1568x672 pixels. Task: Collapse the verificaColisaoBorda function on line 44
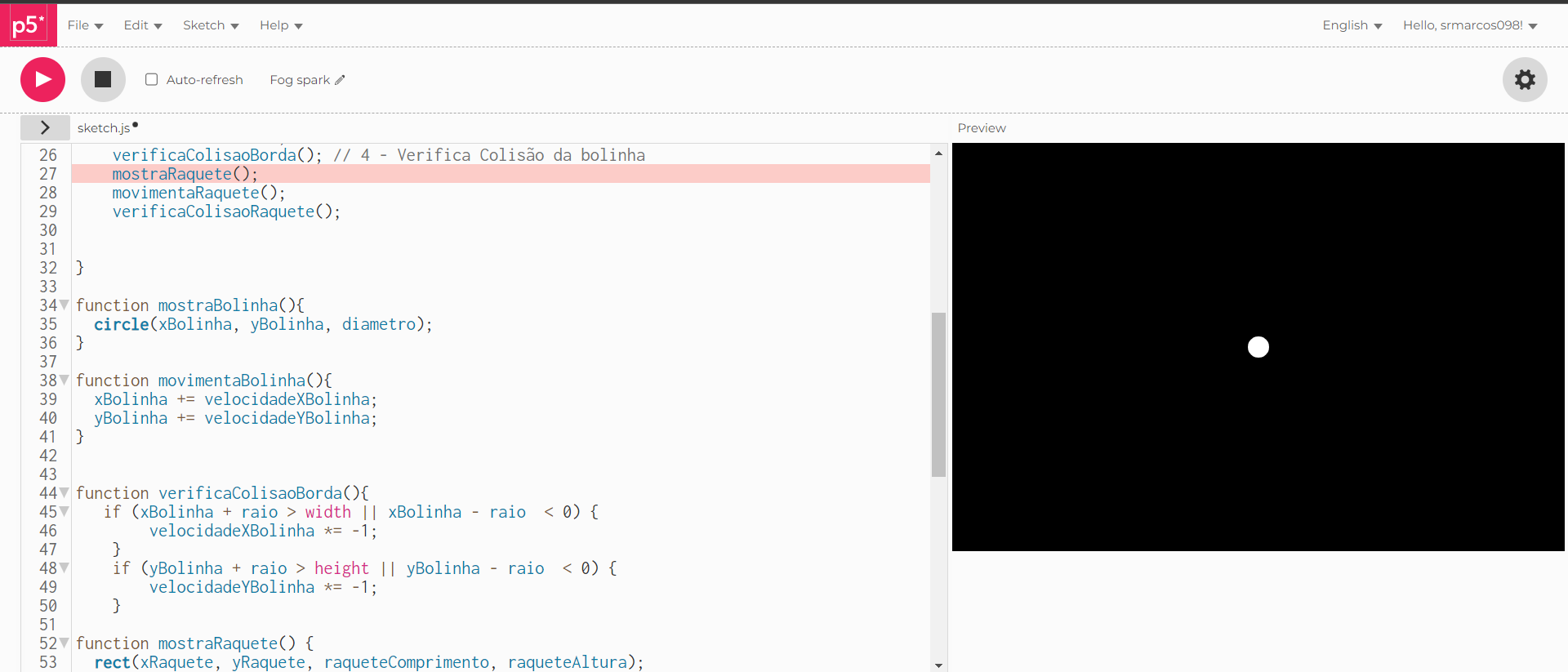[x=65, y=493]
